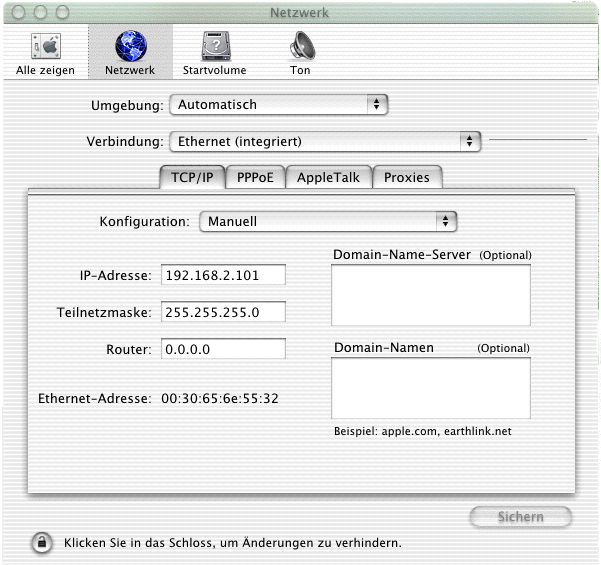
Task: Click the Router field with 0.0.0.0
Action: (x=223, y=349)
